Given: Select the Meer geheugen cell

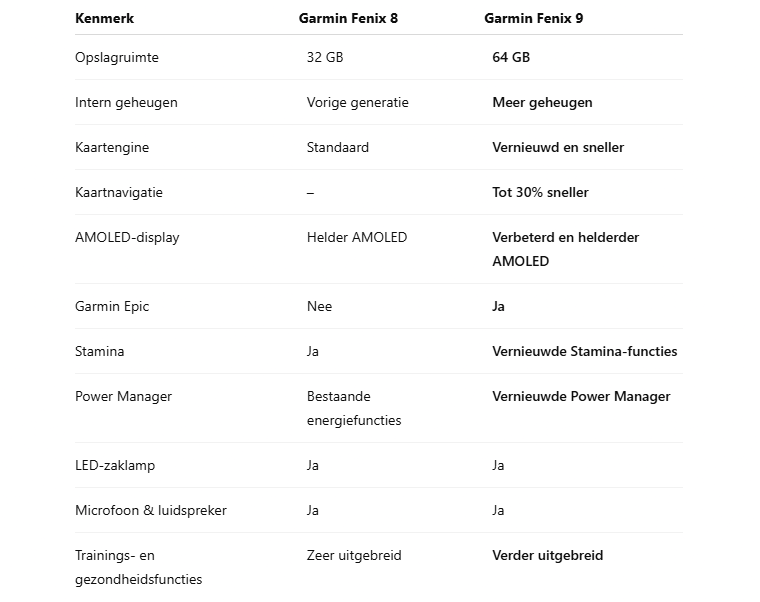Looking at the screenshot, I should tap(542, 102).
